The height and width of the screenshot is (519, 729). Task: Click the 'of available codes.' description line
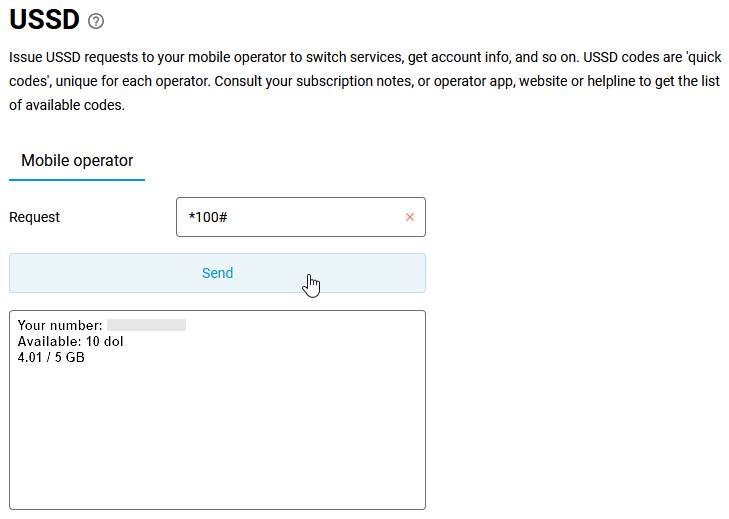tap(67, 105)
